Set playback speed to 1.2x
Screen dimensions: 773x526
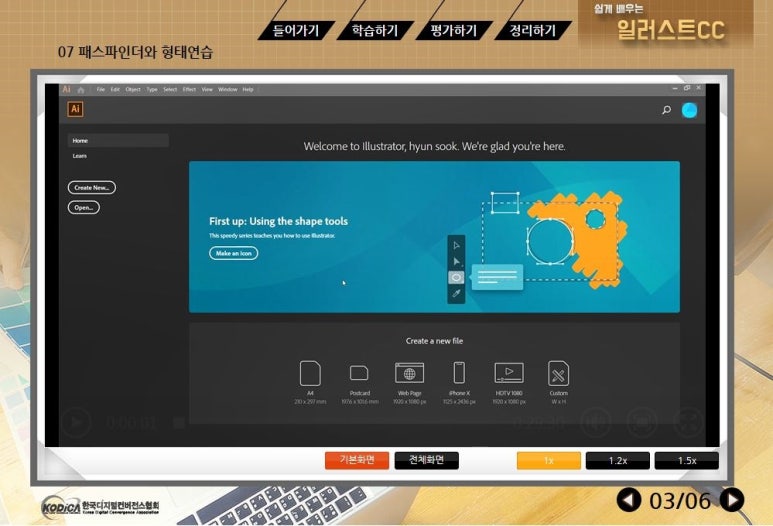[618, 460]
